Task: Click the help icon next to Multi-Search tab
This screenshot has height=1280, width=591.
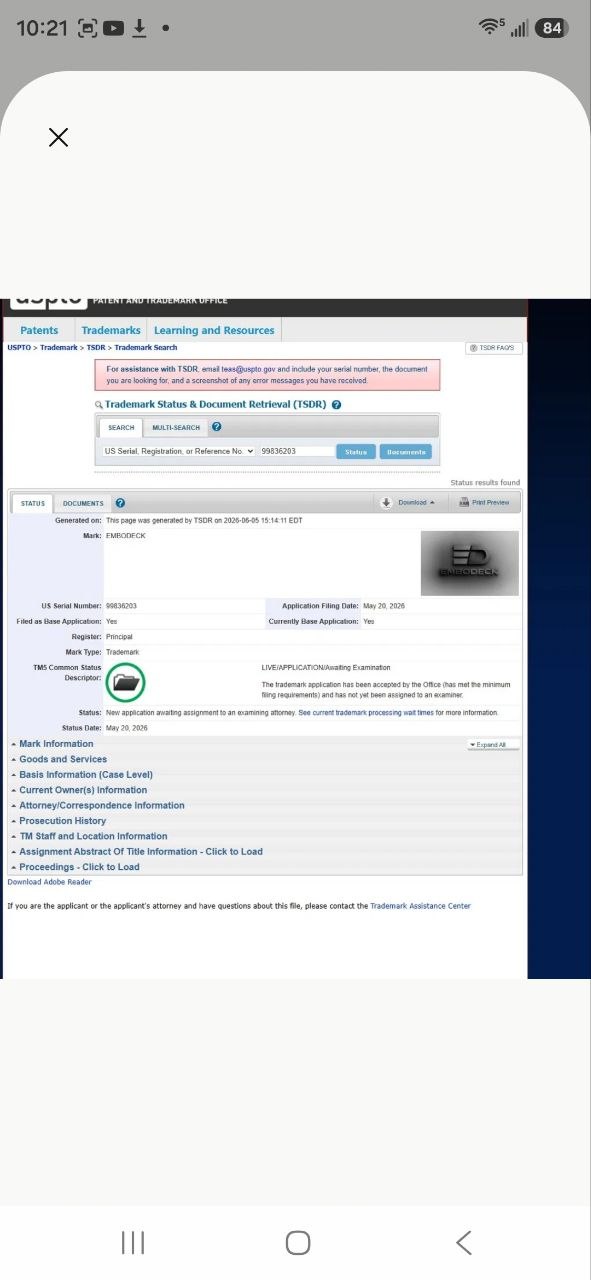Action: pos(217,427)
